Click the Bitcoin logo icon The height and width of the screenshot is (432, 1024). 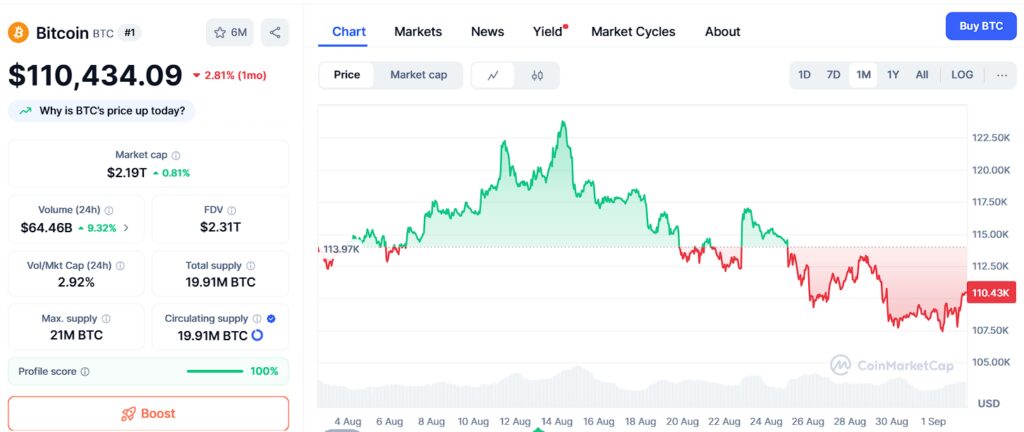[18, 33]
